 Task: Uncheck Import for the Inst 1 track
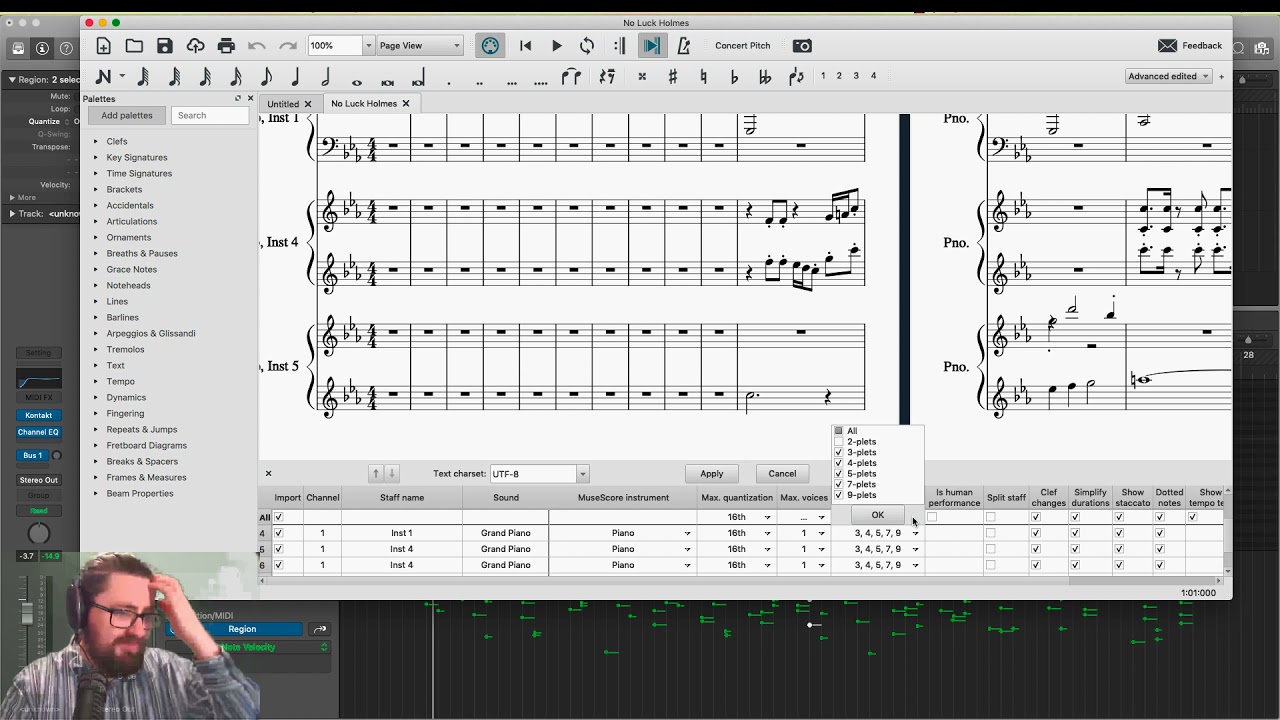point(279,533)
